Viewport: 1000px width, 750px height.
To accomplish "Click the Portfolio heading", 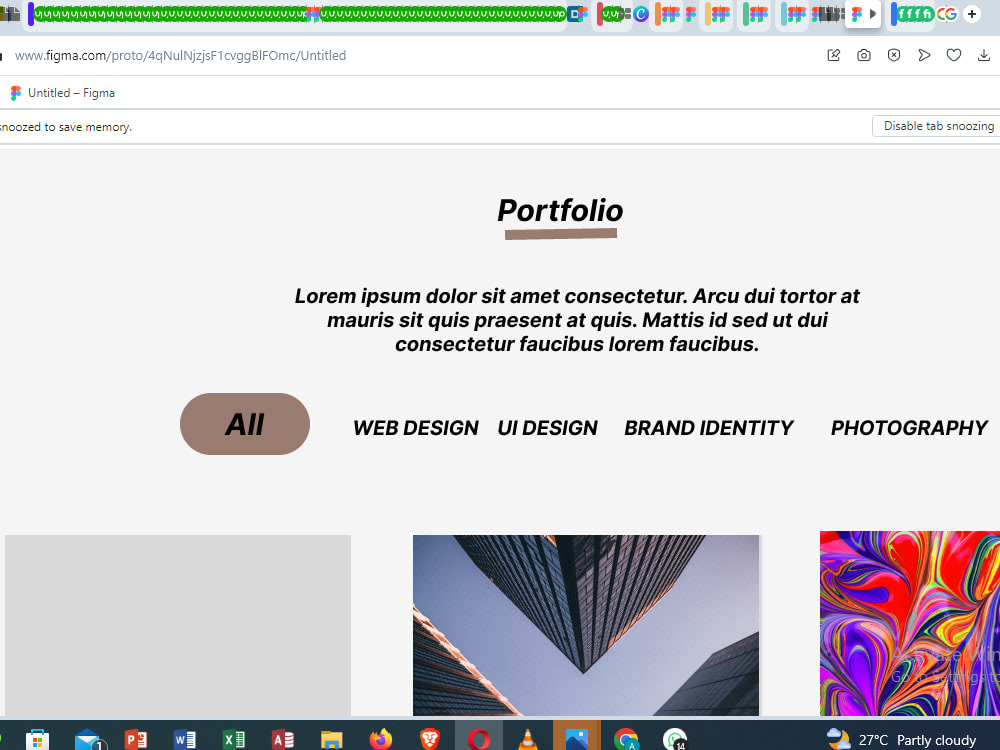I will 560,211.
